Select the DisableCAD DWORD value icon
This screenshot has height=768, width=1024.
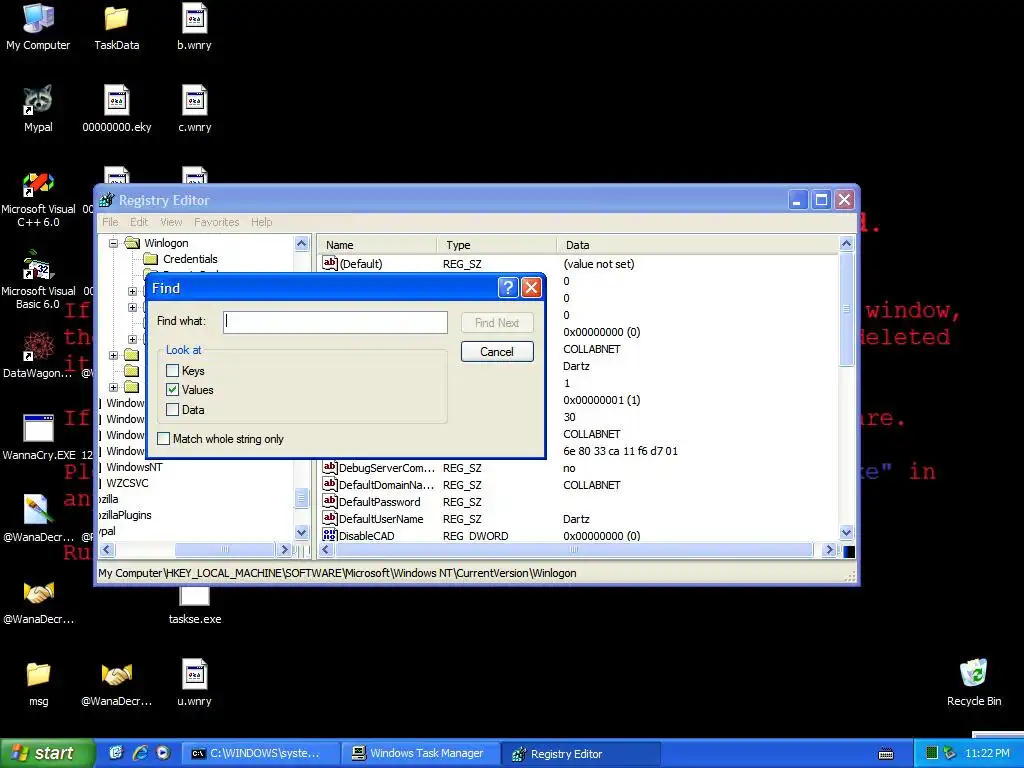(x=330, y=536)
